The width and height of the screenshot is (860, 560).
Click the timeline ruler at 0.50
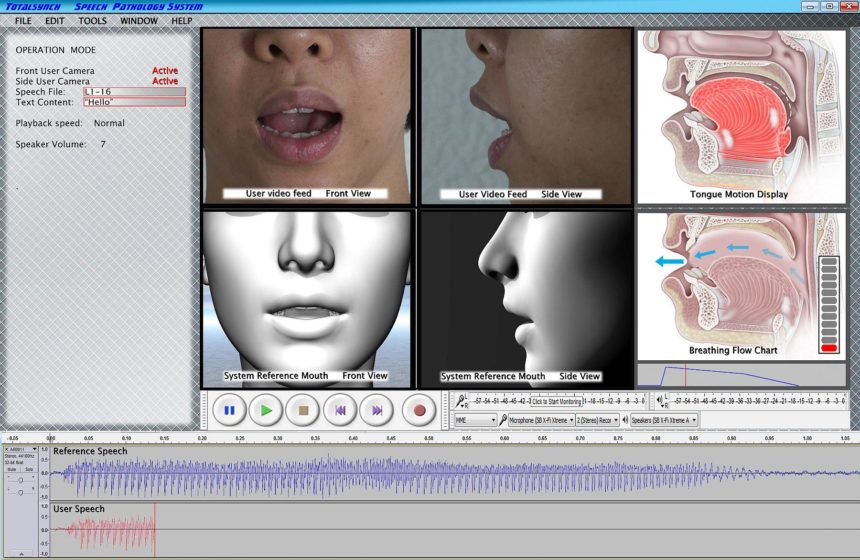click(x=429, y=438)
